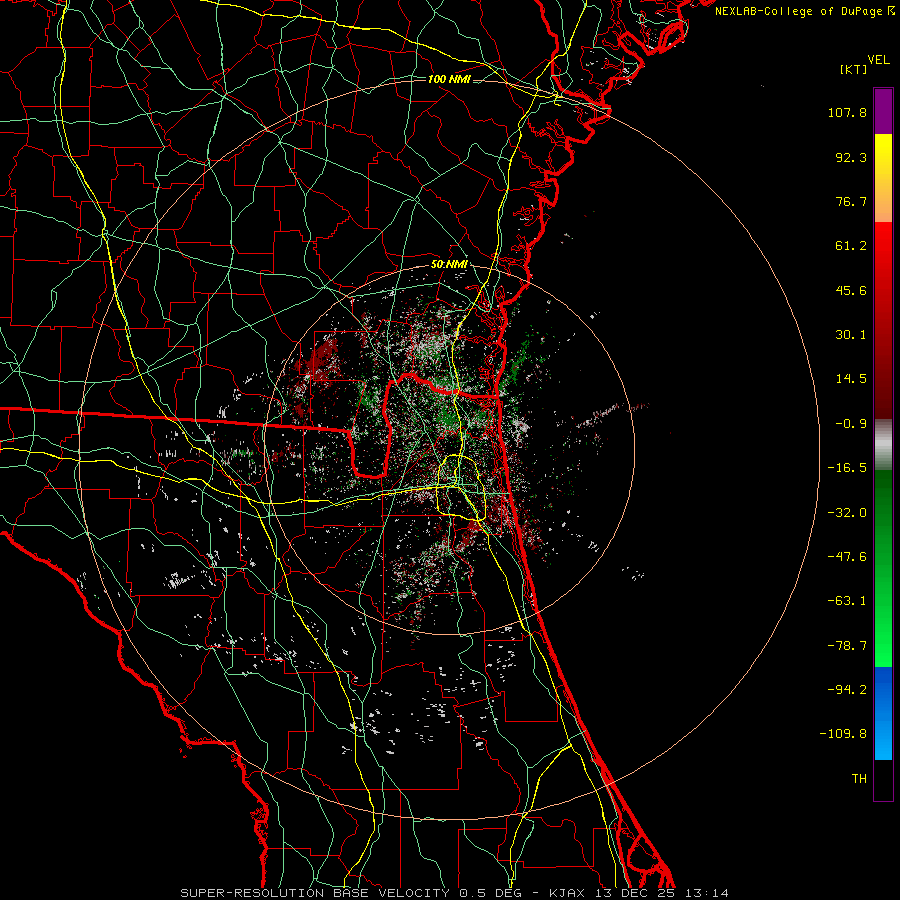Click the VEL legend title
The height and width of the screenshot is (900, 900).
879,60
